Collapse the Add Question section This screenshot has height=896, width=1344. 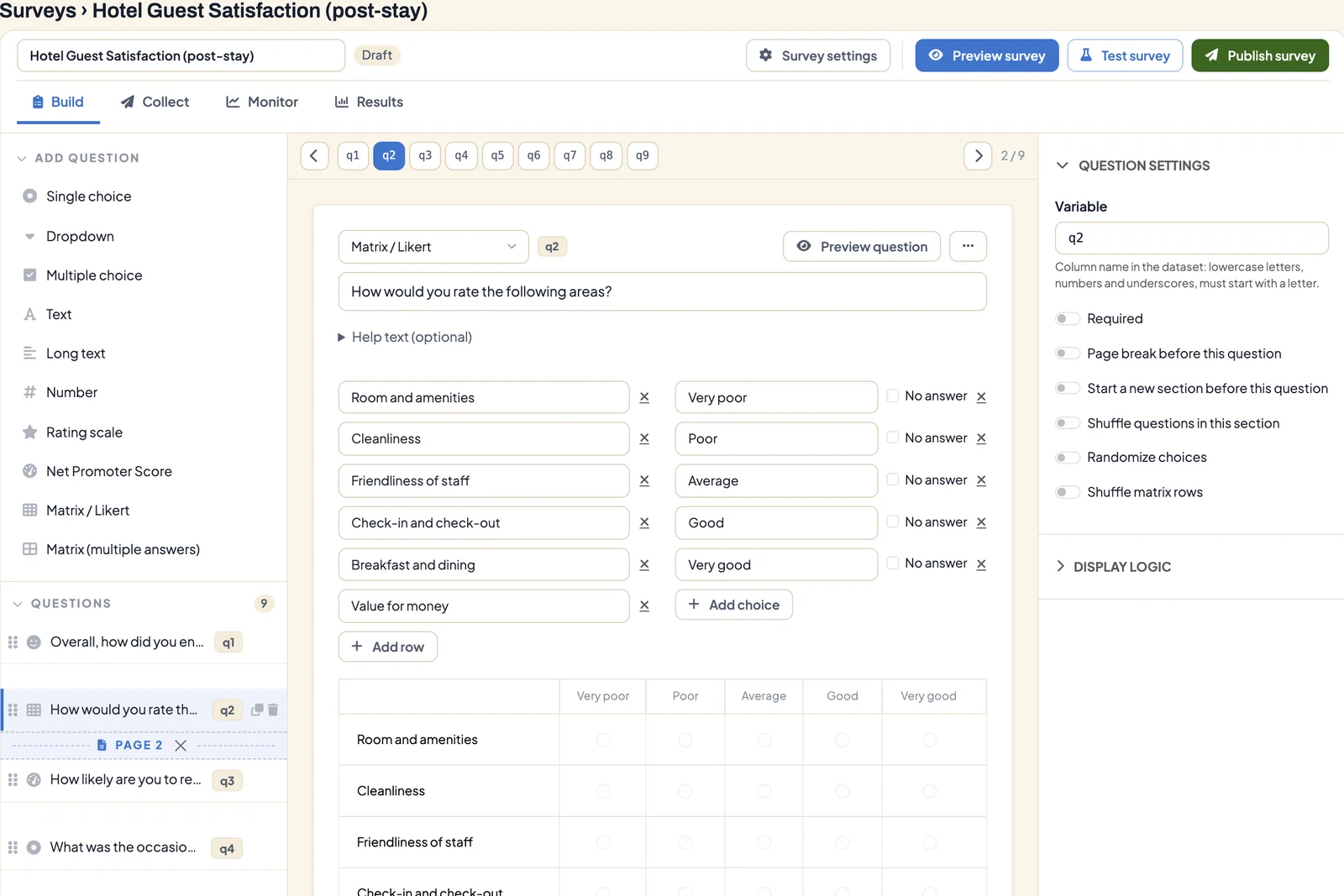pyautogui.click(x=78, y=158)
